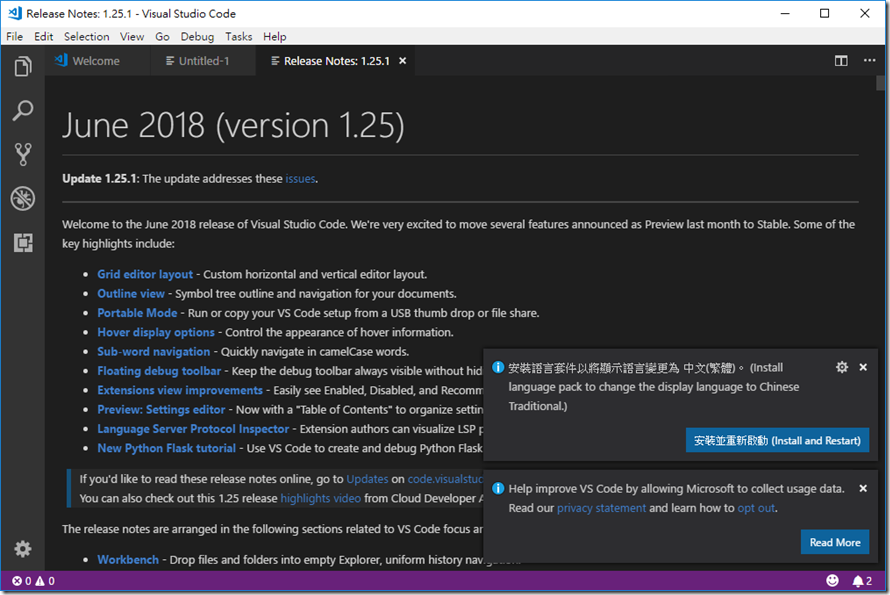This screenshot has height=595, width=890.
Task: Follow the Updates link
Action: (367, 479)
